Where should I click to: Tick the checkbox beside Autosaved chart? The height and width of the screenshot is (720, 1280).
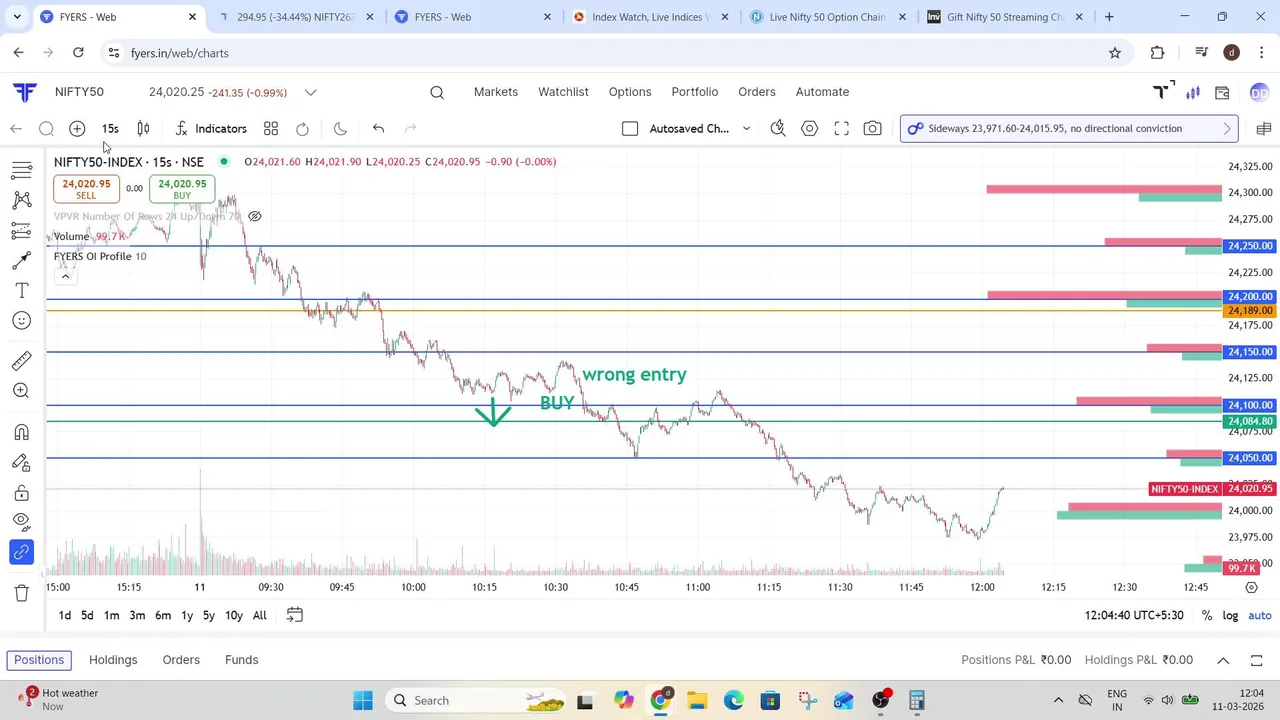coord(630,128)
